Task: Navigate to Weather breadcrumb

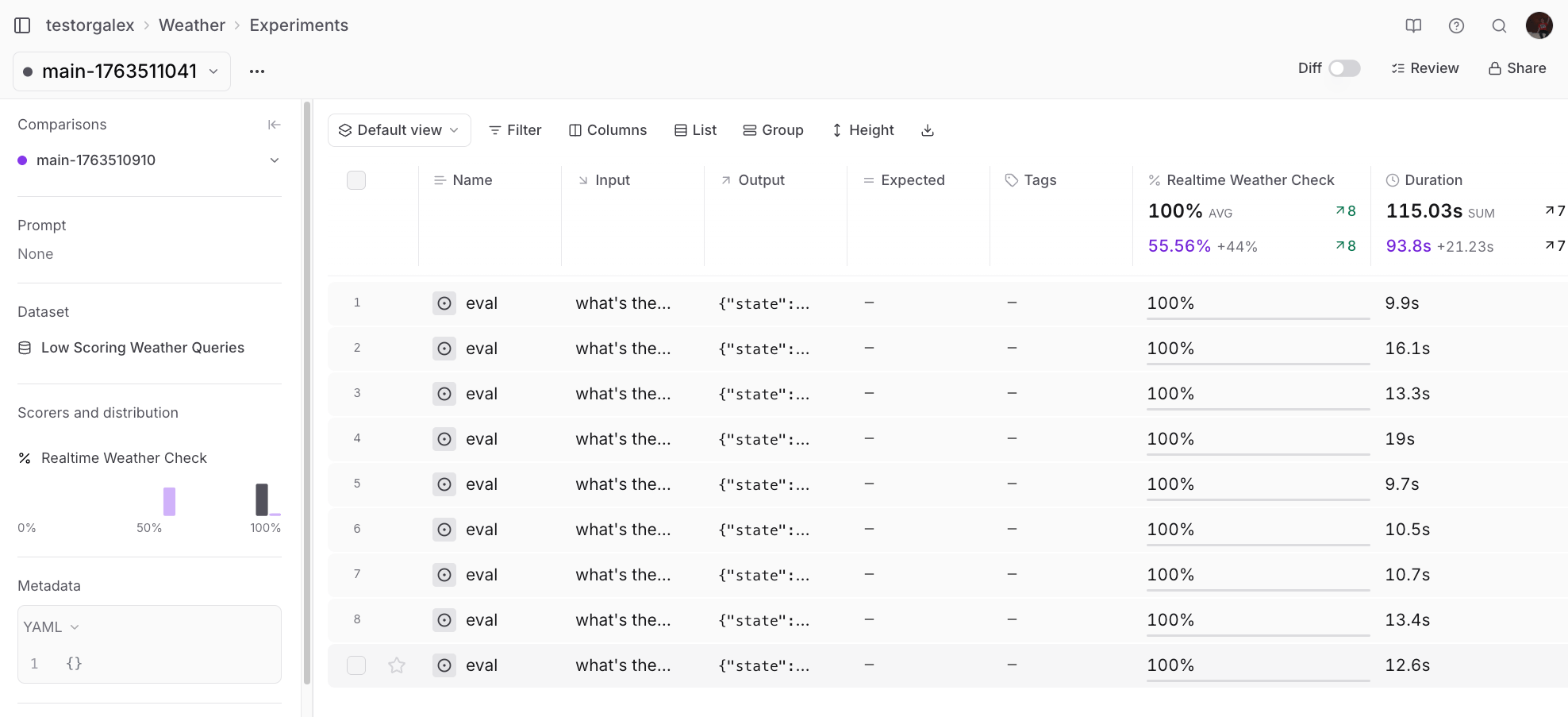Action: click(x=192, y=25)
